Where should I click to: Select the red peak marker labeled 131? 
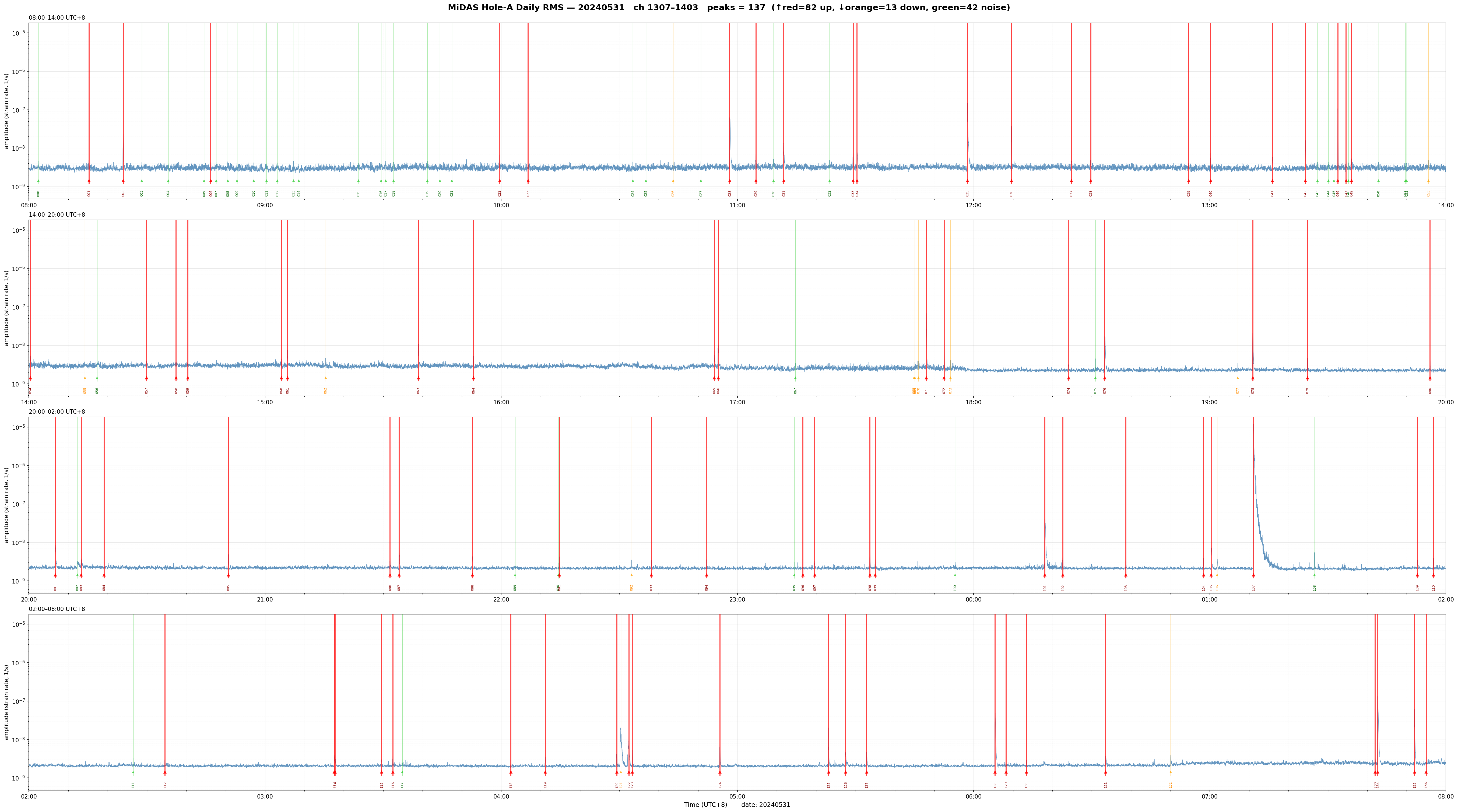point(1105,772)
